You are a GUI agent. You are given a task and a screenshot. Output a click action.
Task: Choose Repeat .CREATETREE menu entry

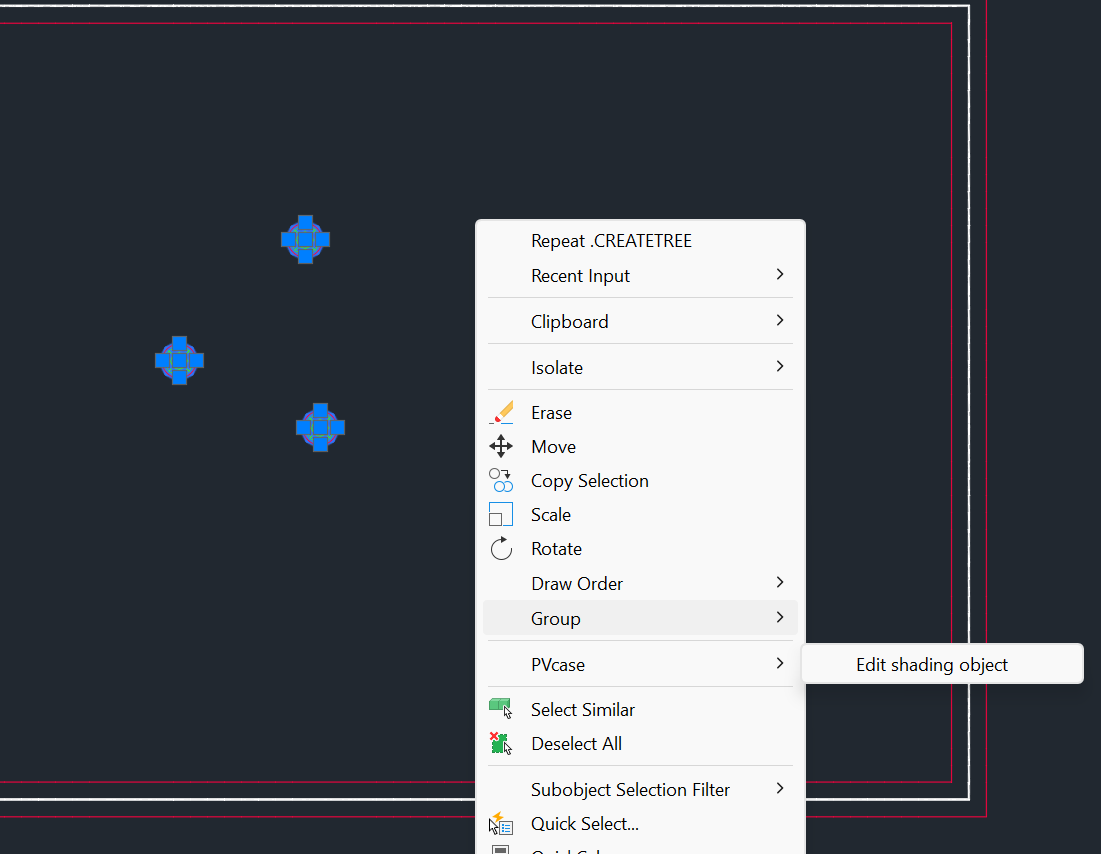(611, 241)
